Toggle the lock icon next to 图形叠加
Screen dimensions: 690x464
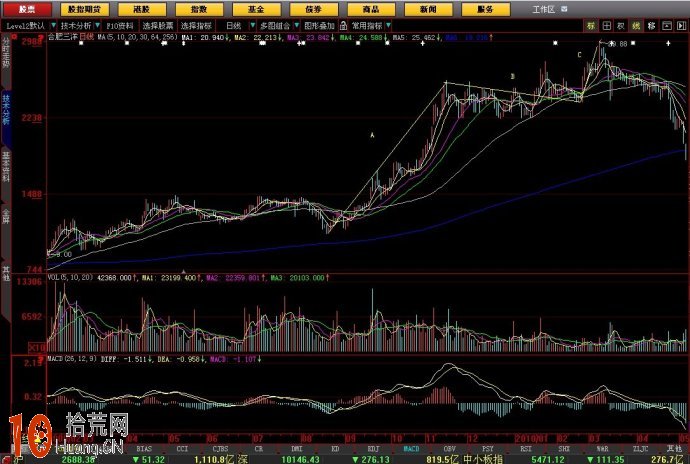point(344,26)
